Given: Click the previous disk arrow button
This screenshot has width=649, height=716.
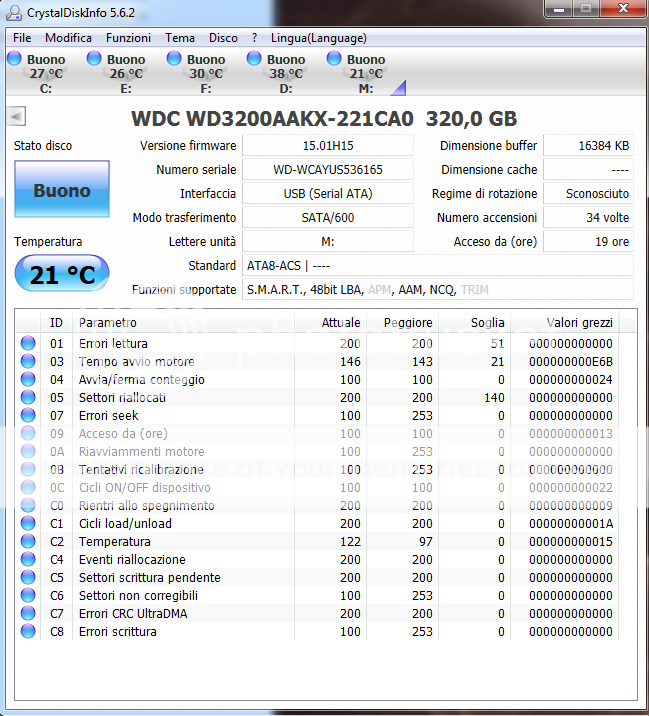Looking at the screenshot, I should click(x=16, y=116).
